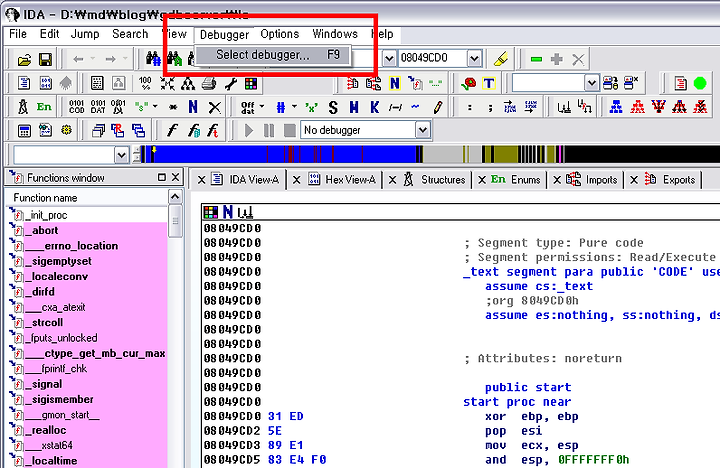Click the yellow highlighter icon
Image resolution: width=720 pixels, height=468 pixels.
click(501, 59)
